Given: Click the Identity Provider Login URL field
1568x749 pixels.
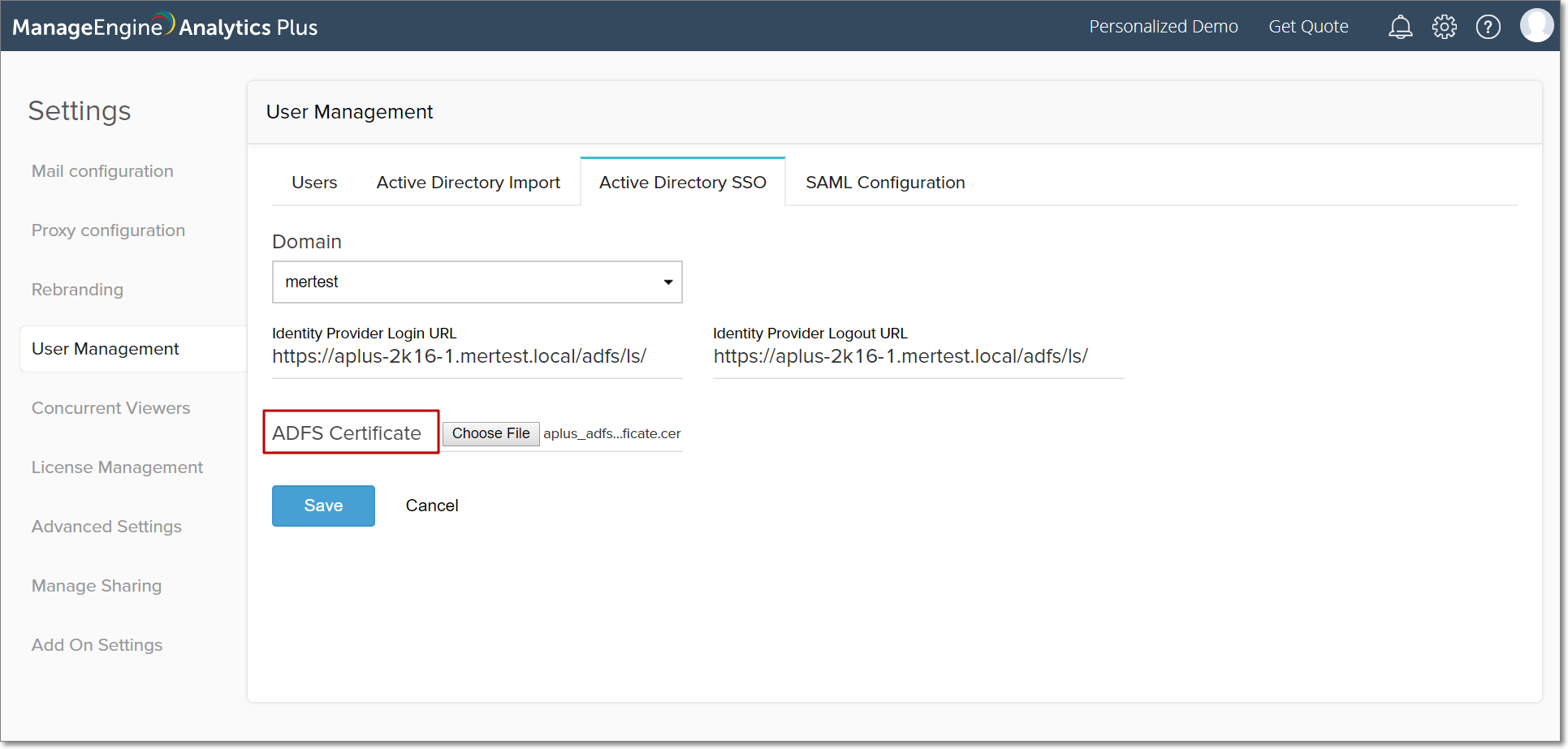Looking at the screenshot, I should pos(477,357).
